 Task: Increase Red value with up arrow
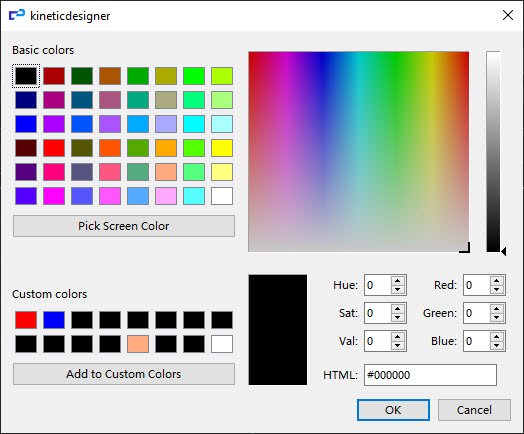click(497, 281)
